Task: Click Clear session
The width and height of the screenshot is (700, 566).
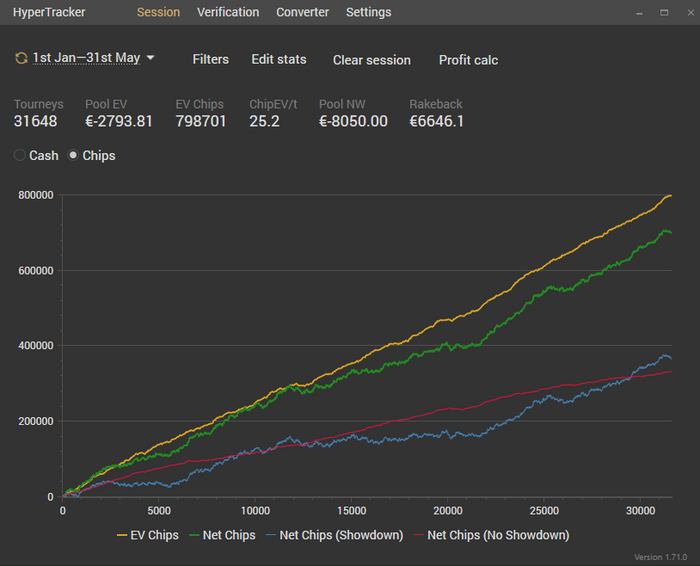Action: [x=372, y=60]
